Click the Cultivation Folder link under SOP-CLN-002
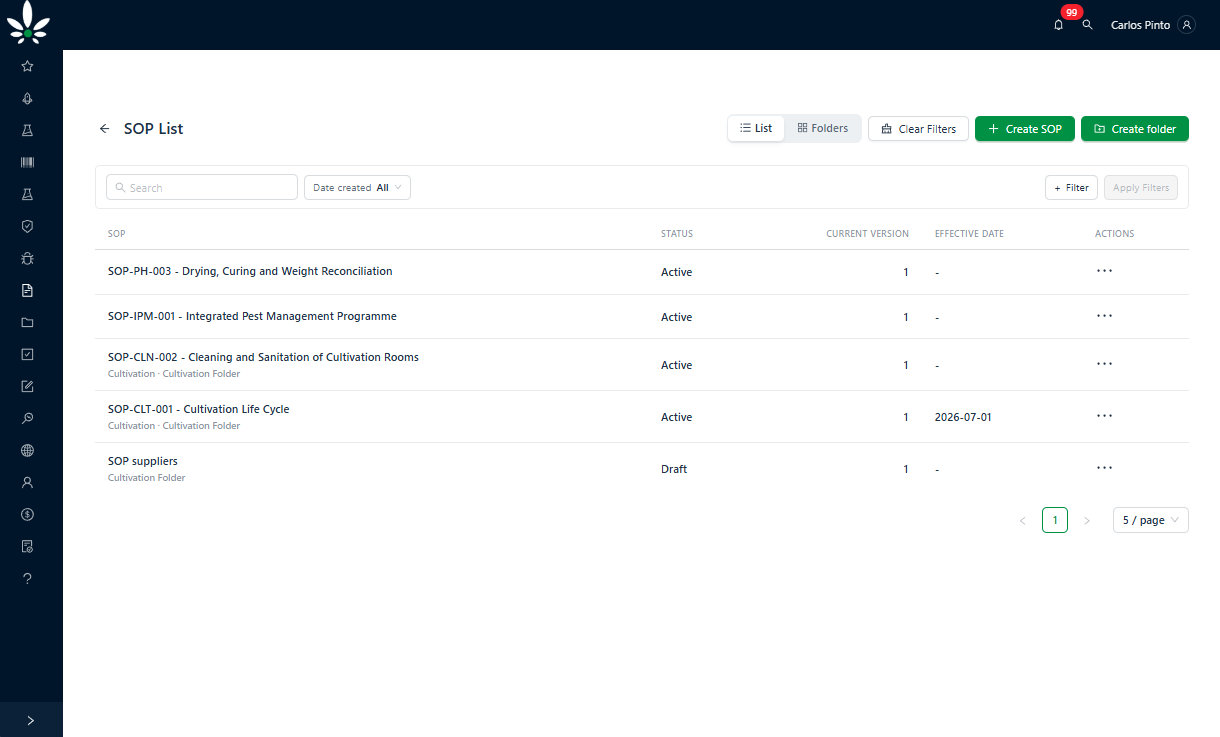 click(201, 374)
